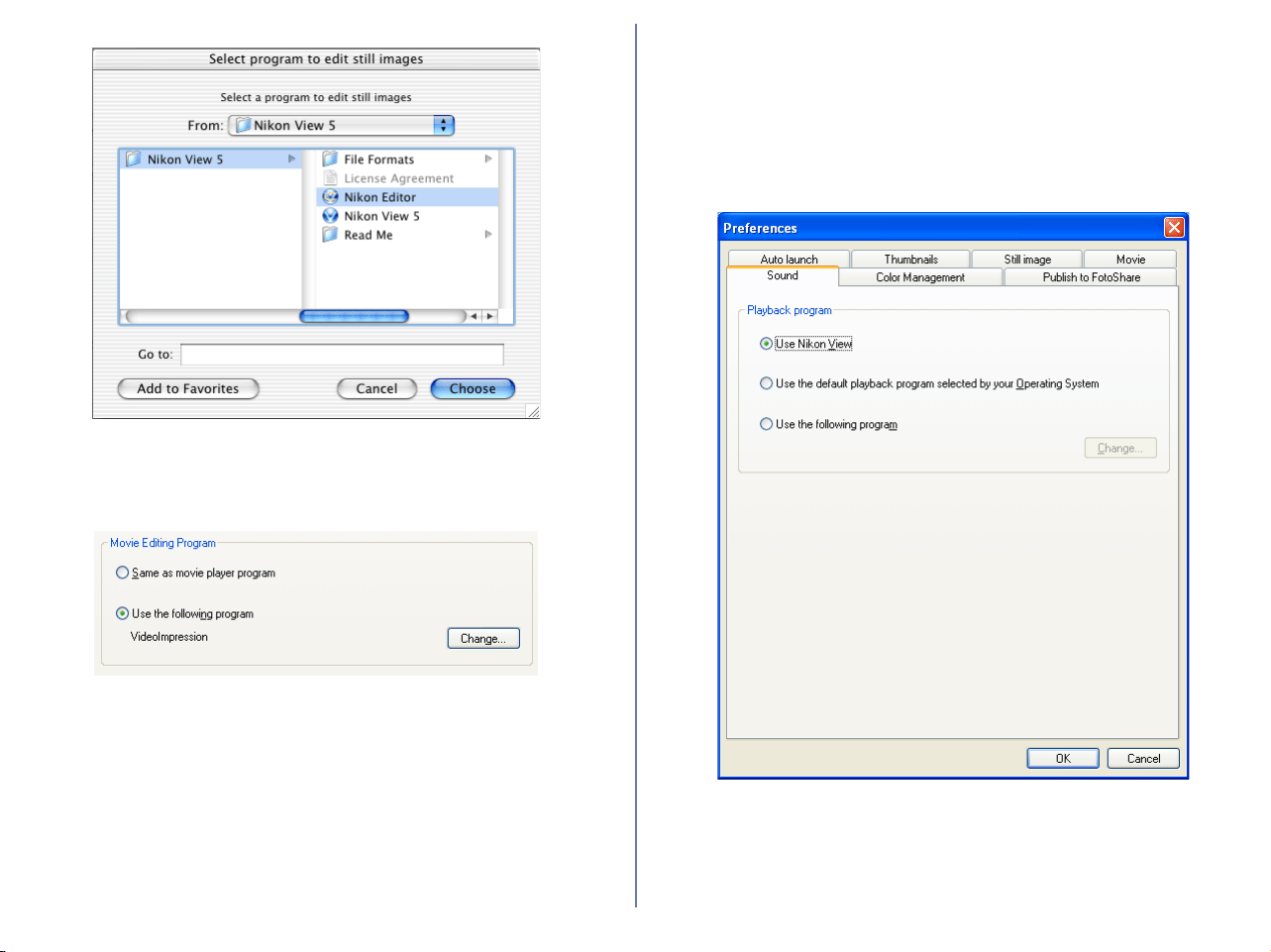Close the Preferences dialog with the red X
1271x952 pixels.
(x=1174, y=228)
